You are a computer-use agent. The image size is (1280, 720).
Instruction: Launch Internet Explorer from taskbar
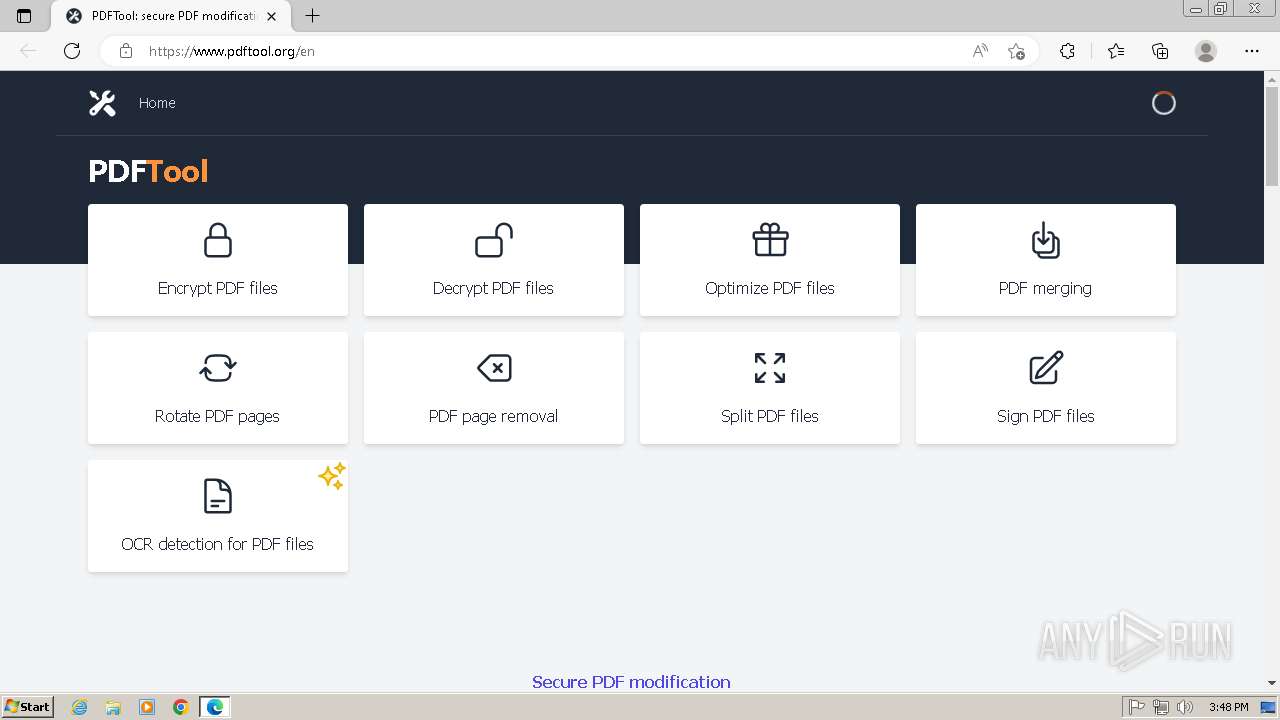[x=80, y=707]
